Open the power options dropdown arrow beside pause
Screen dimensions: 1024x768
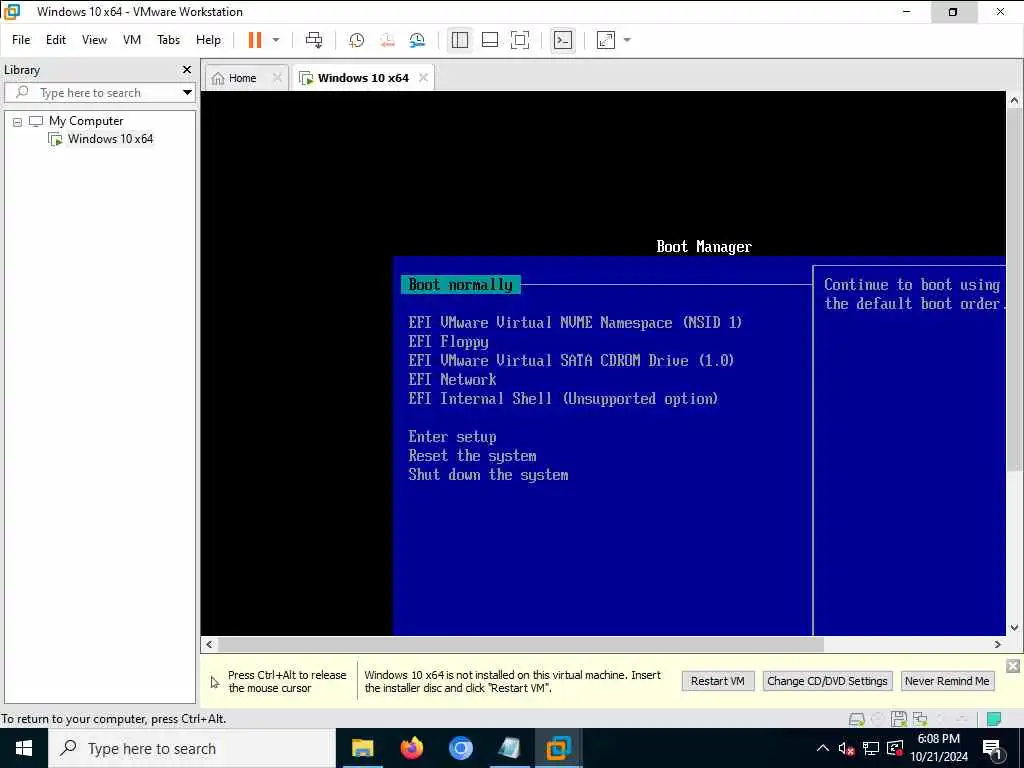(x=276, y=40)
